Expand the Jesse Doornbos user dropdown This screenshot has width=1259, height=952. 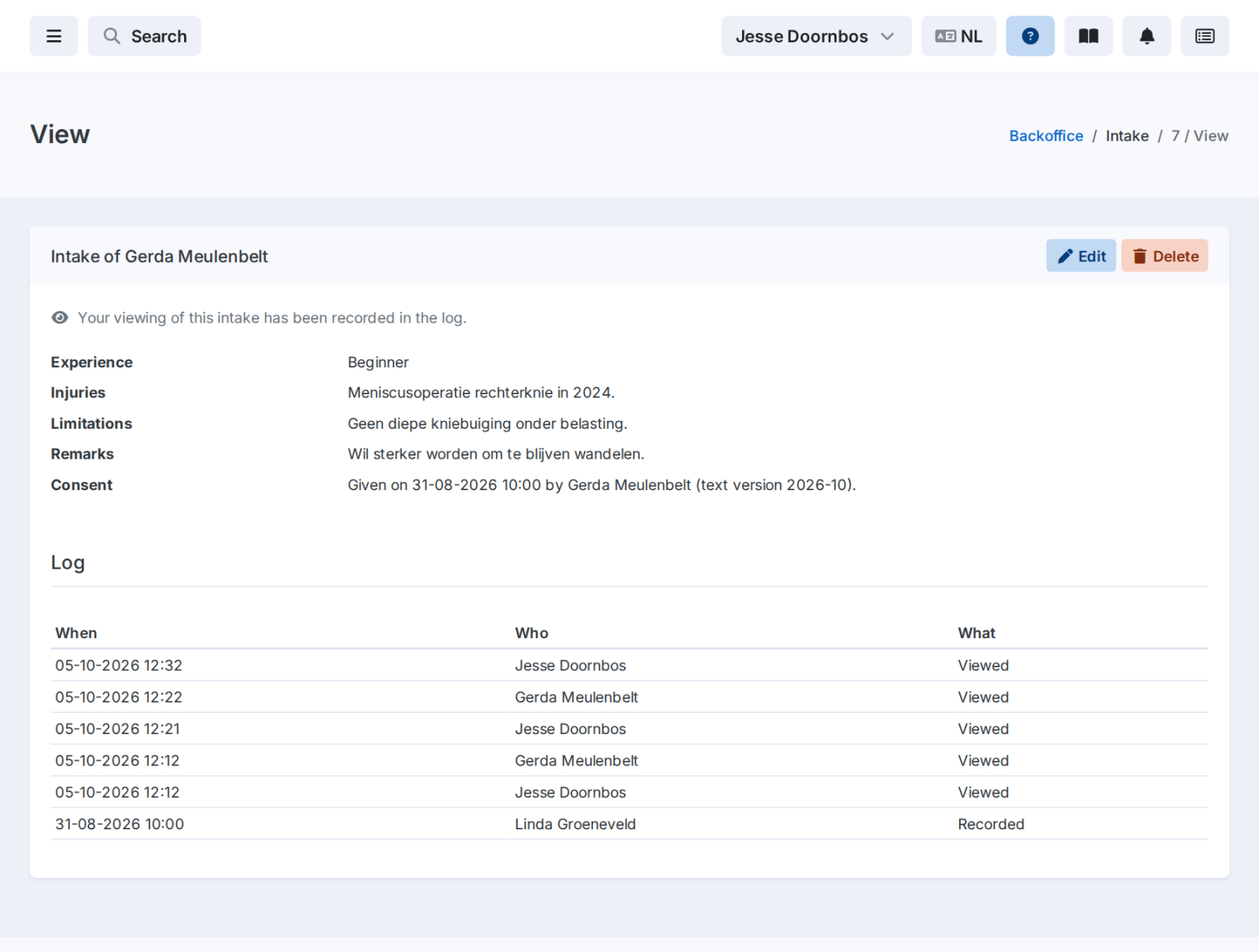tap(816, 36)
